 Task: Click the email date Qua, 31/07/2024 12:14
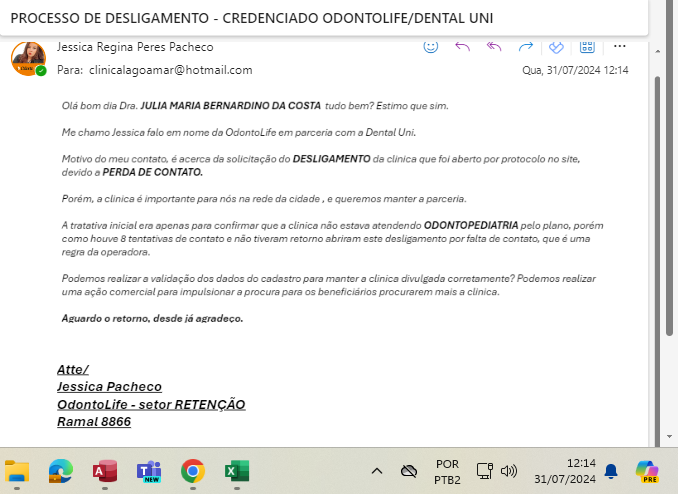(x=575, y=70)
